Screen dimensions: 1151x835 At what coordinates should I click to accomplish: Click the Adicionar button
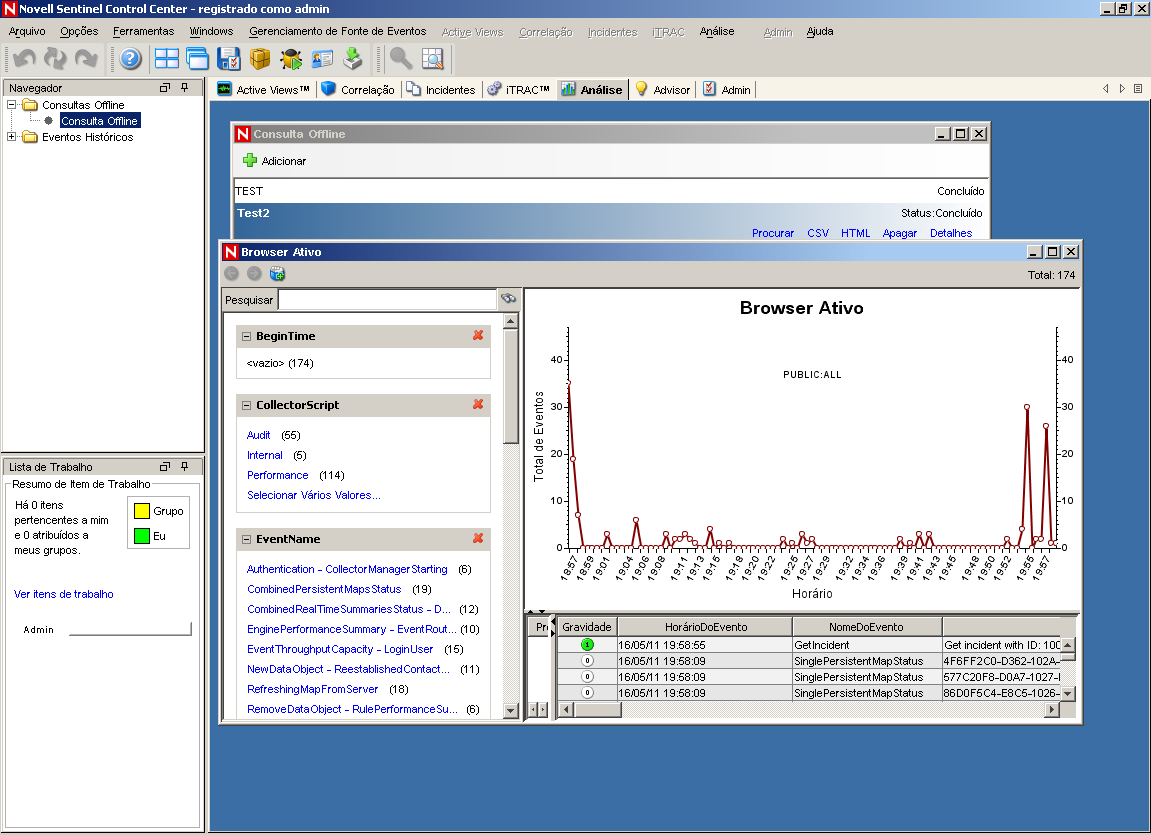275,161
